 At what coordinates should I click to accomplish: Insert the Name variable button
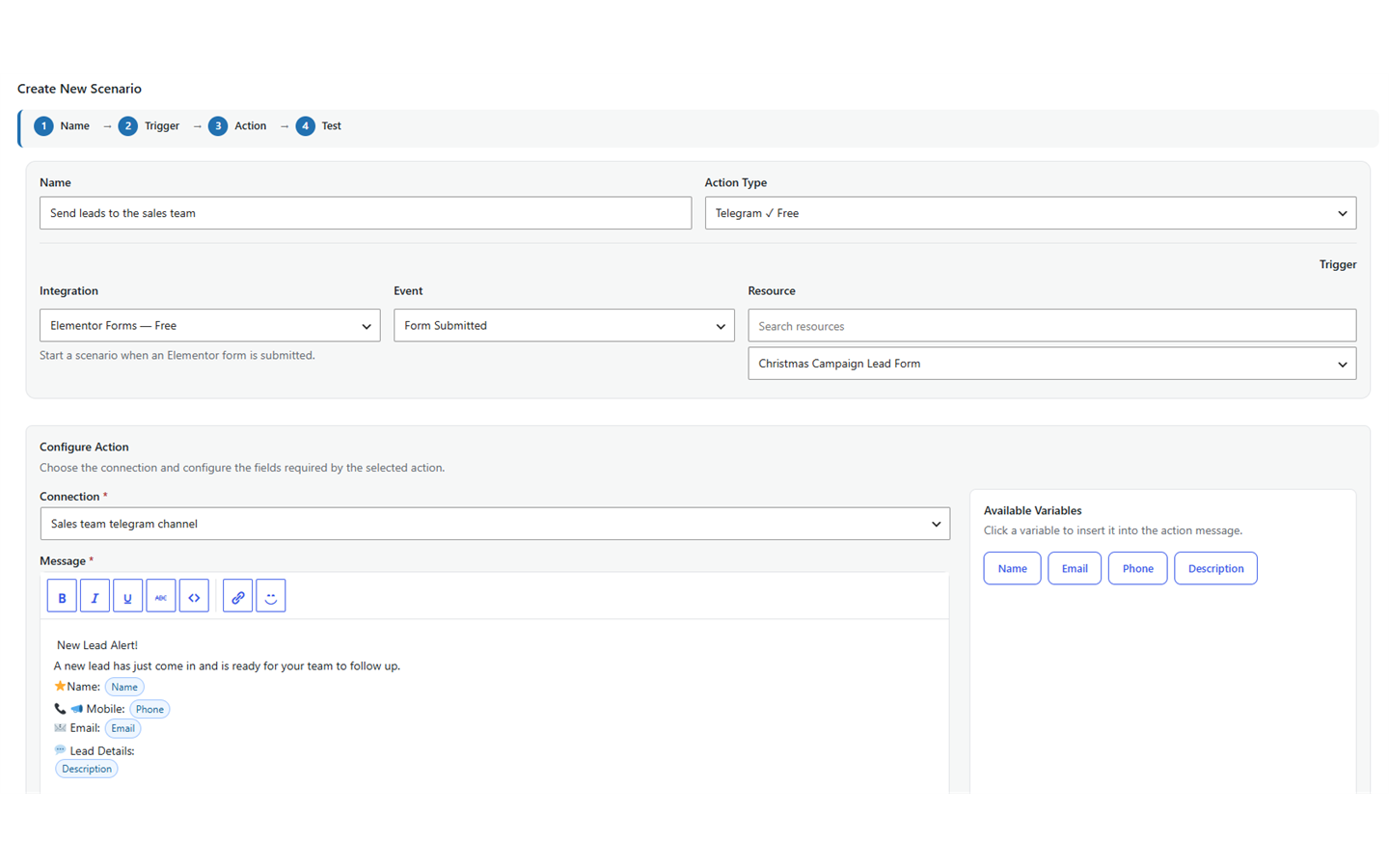click(x=1012, y=568)
